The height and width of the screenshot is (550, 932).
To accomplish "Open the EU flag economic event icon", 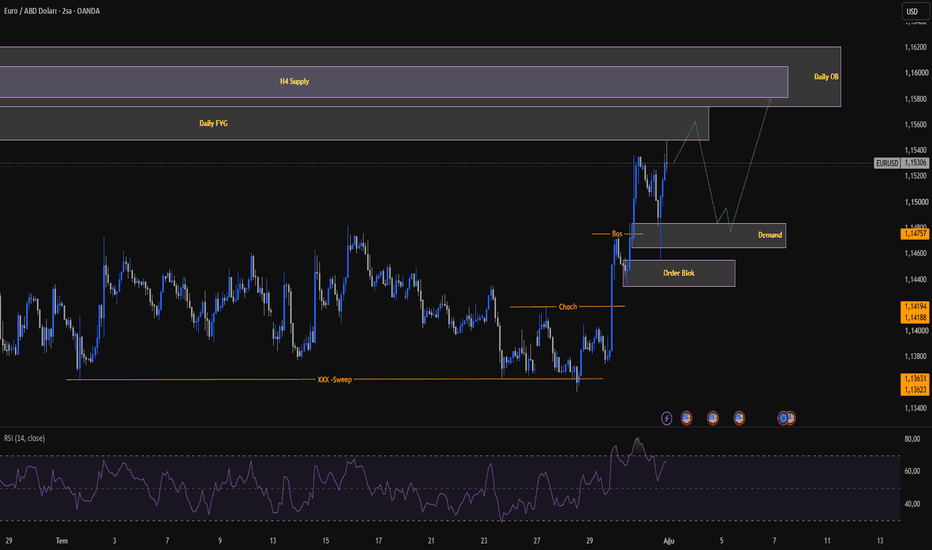I will pyautogui.click(x=782, y=418).
